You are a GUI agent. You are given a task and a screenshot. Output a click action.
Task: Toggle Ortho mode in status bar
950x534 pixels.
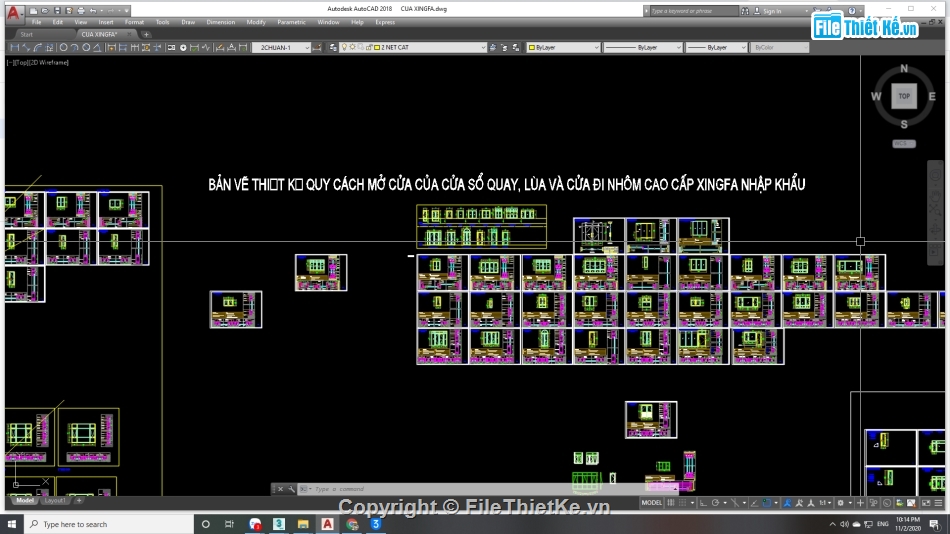coord(703,502)
